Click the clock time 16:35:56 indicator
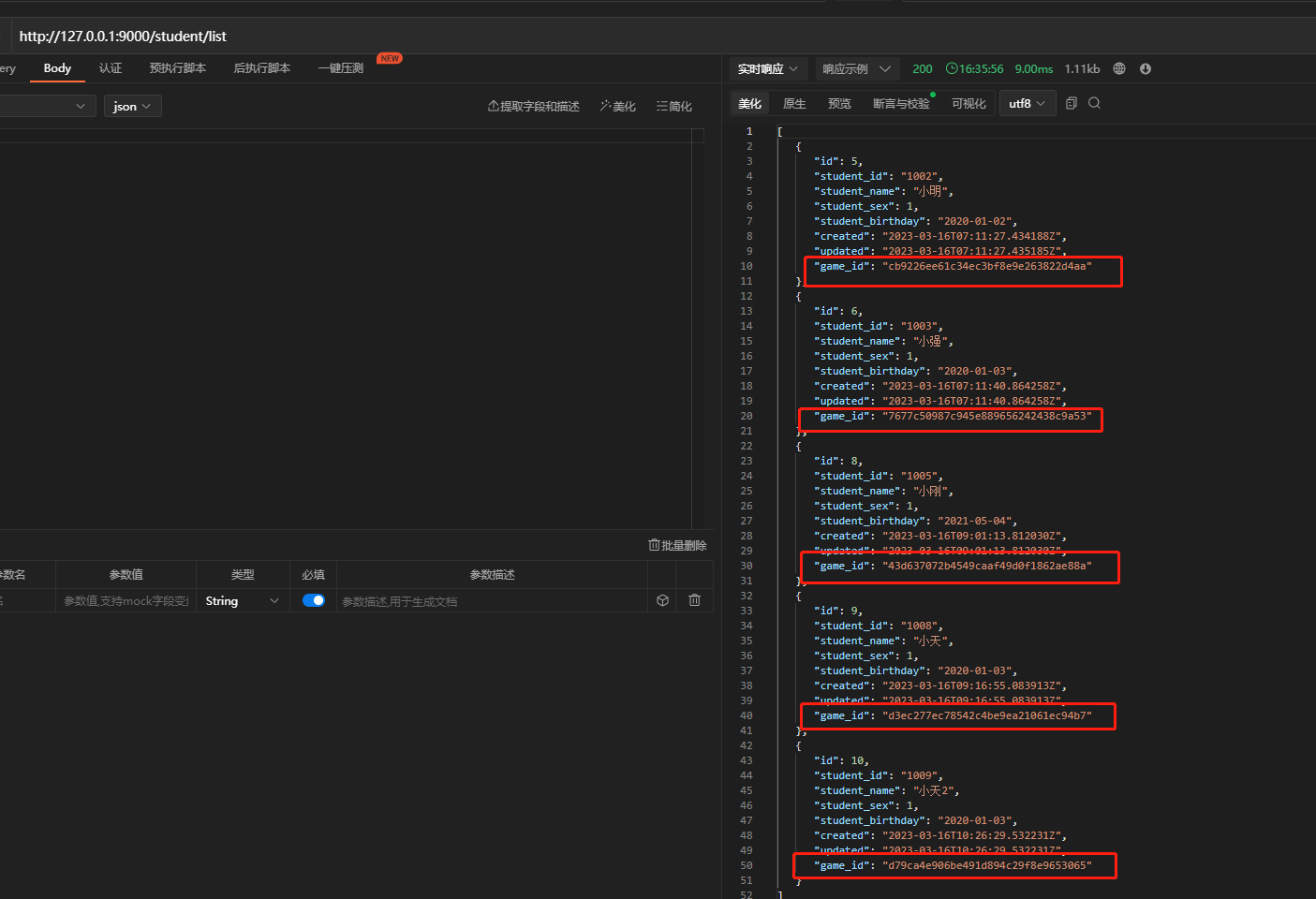 tap(974, 68)
